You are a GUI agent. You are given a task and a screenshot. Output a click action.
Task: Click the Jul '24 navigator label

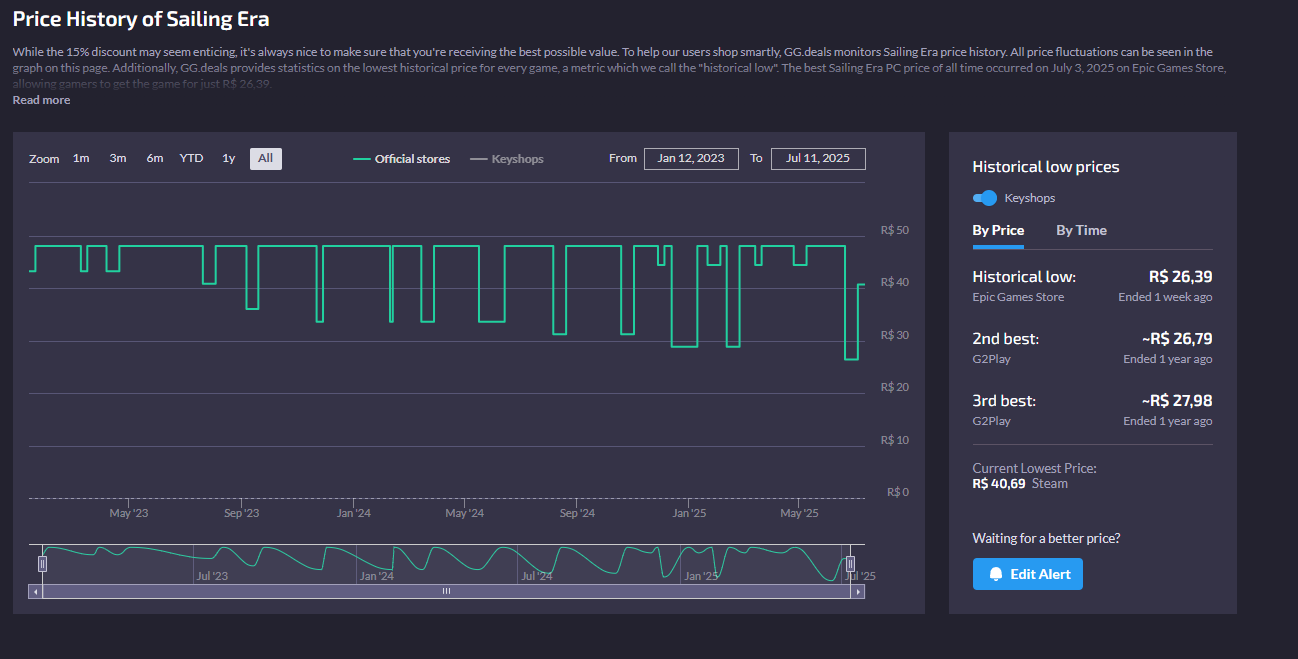(537, 576)
